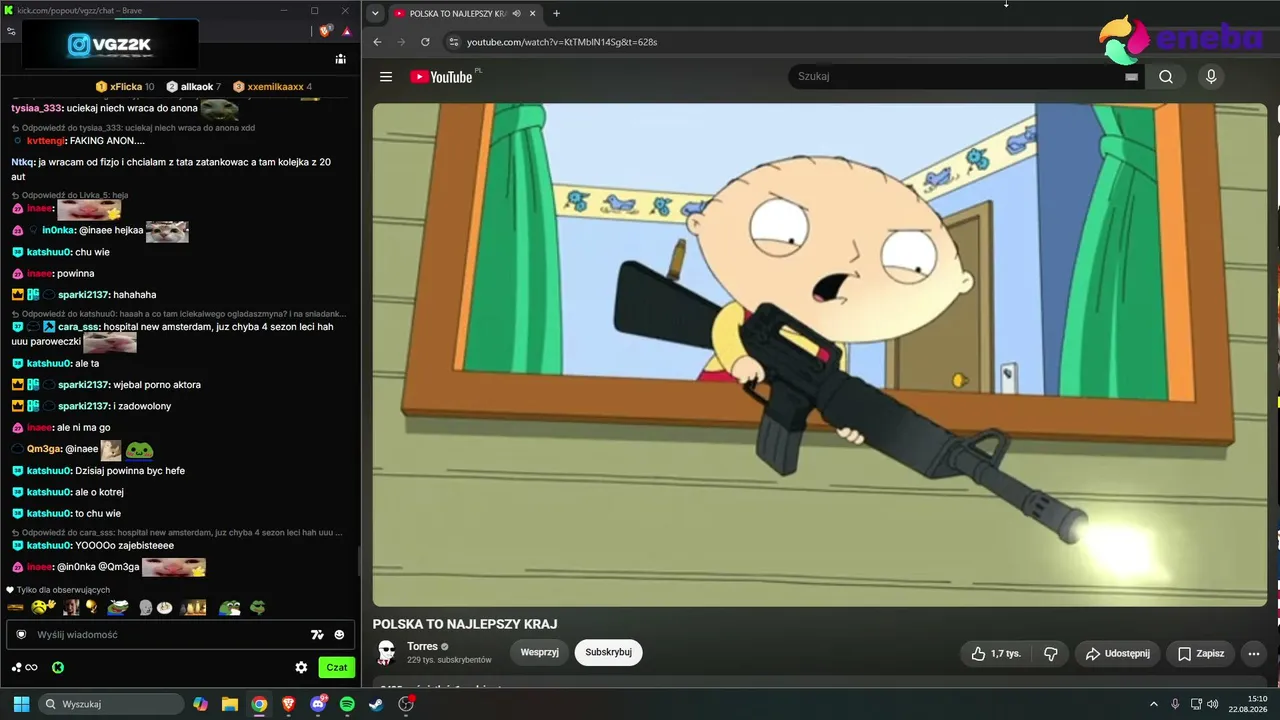Click the green Kick logo below chat input

tap(58, 668)
